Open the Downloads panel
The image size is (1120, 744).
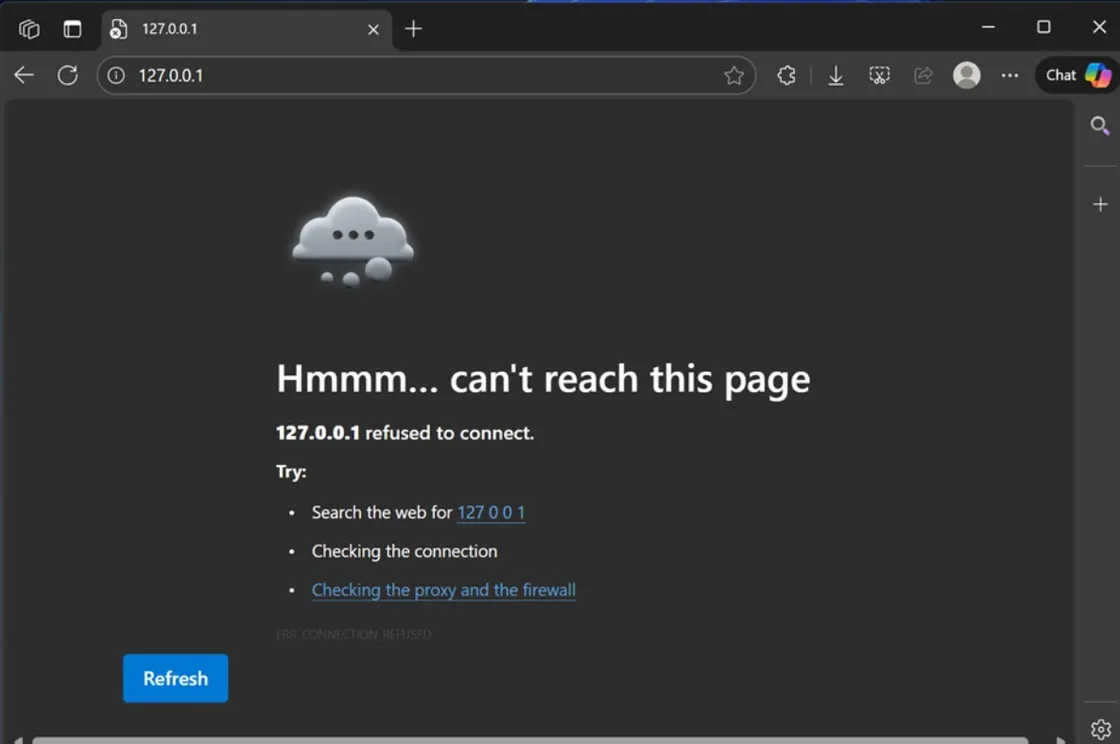(x=835, y=75)
